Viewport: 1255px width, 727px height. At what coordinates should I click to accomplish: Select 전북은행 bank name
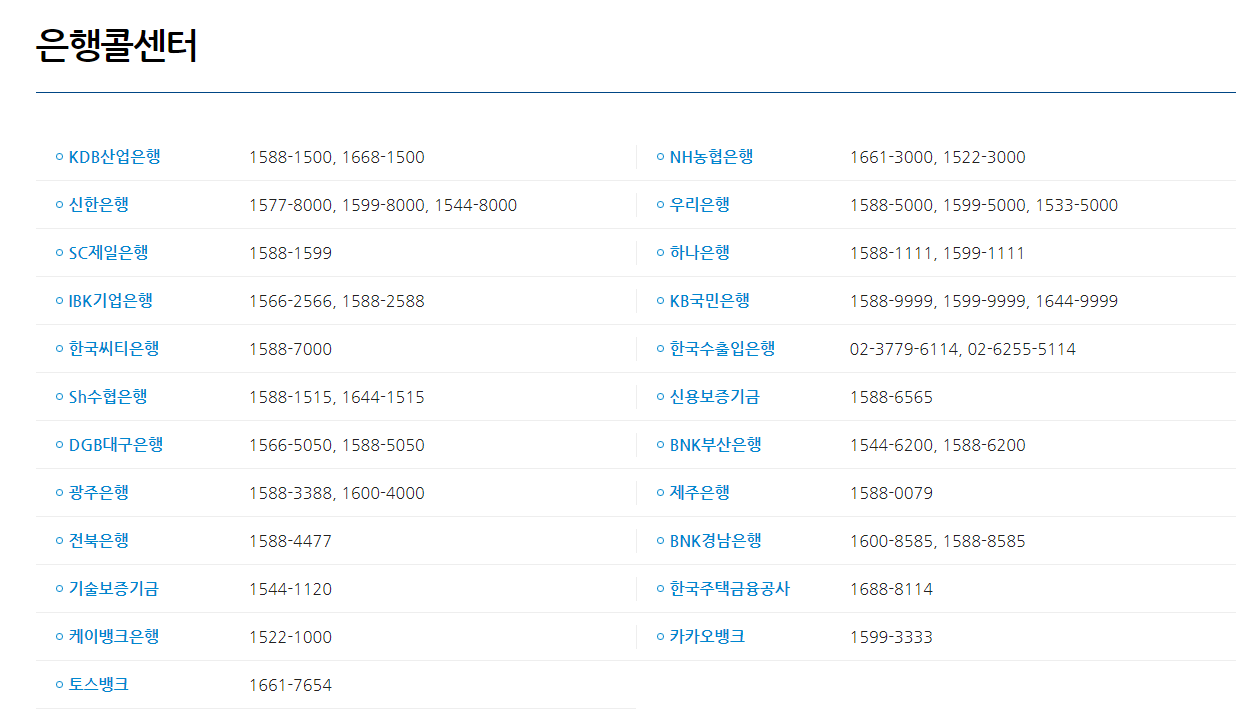(x=98, y=541)
